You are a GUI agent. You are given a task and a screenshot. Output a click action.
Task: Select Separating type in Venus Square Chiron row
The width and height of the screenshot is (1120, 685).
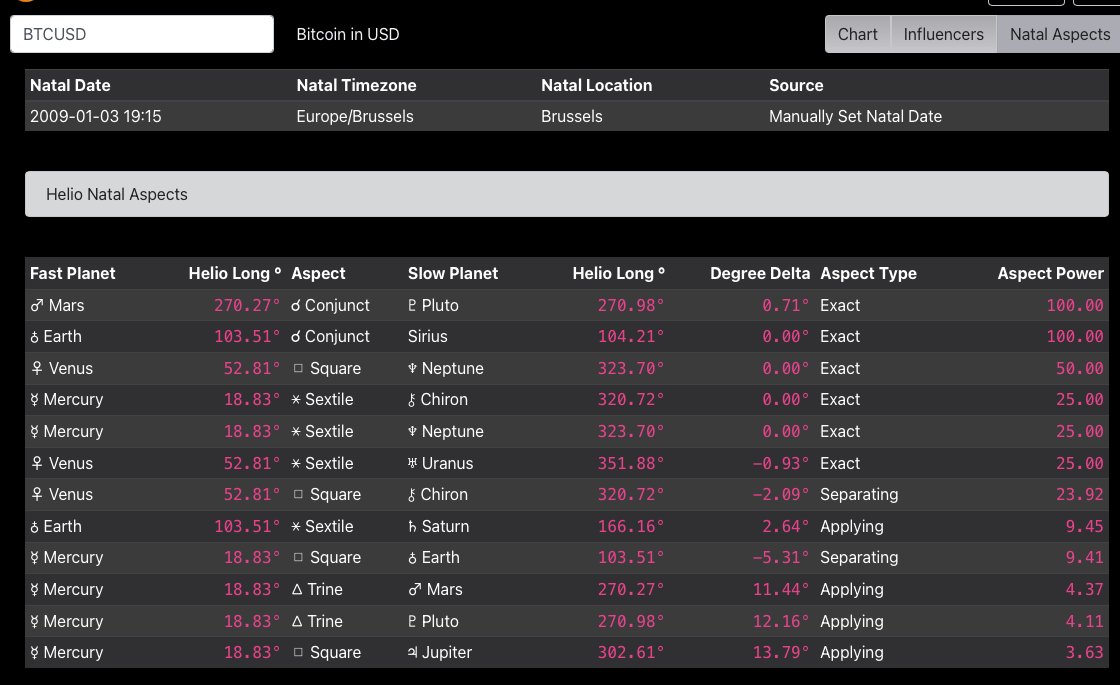tap(859, 494)
